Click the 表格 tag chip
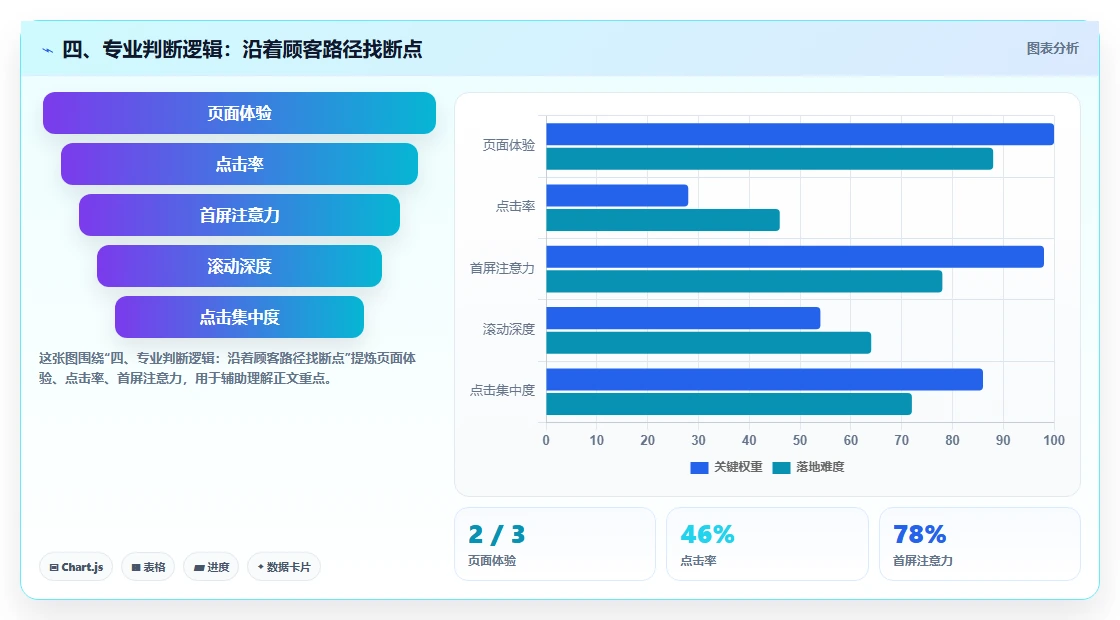The height and width of the screenshot is (620, 1120). click(x=148, y=567)
